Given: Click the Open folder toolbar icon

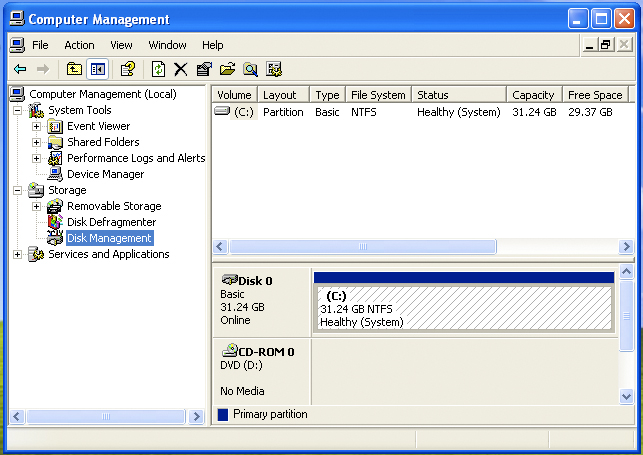Looking at the screenshot, I should (227, 69).
